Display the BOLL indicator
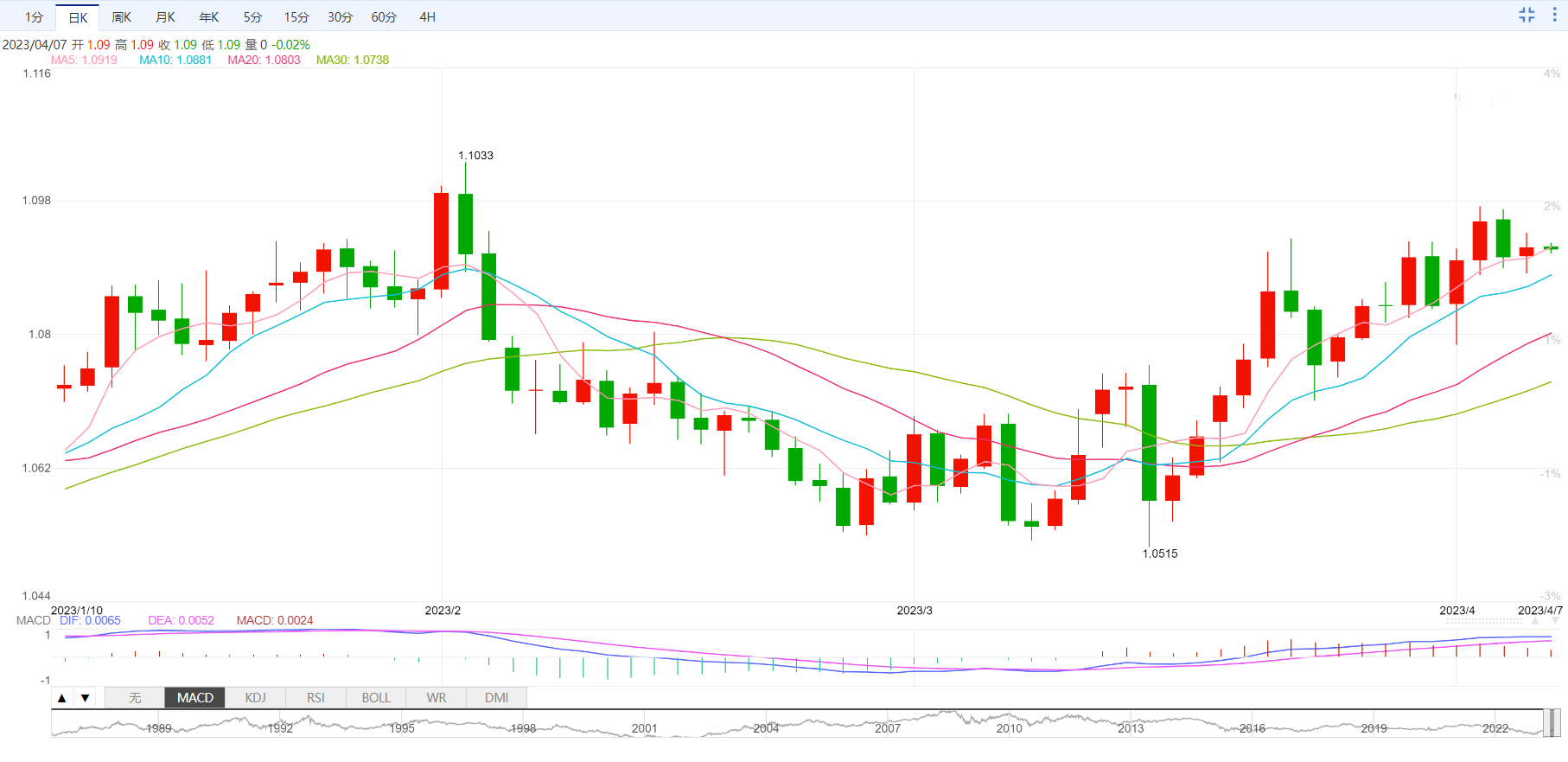 coord(376,698)
